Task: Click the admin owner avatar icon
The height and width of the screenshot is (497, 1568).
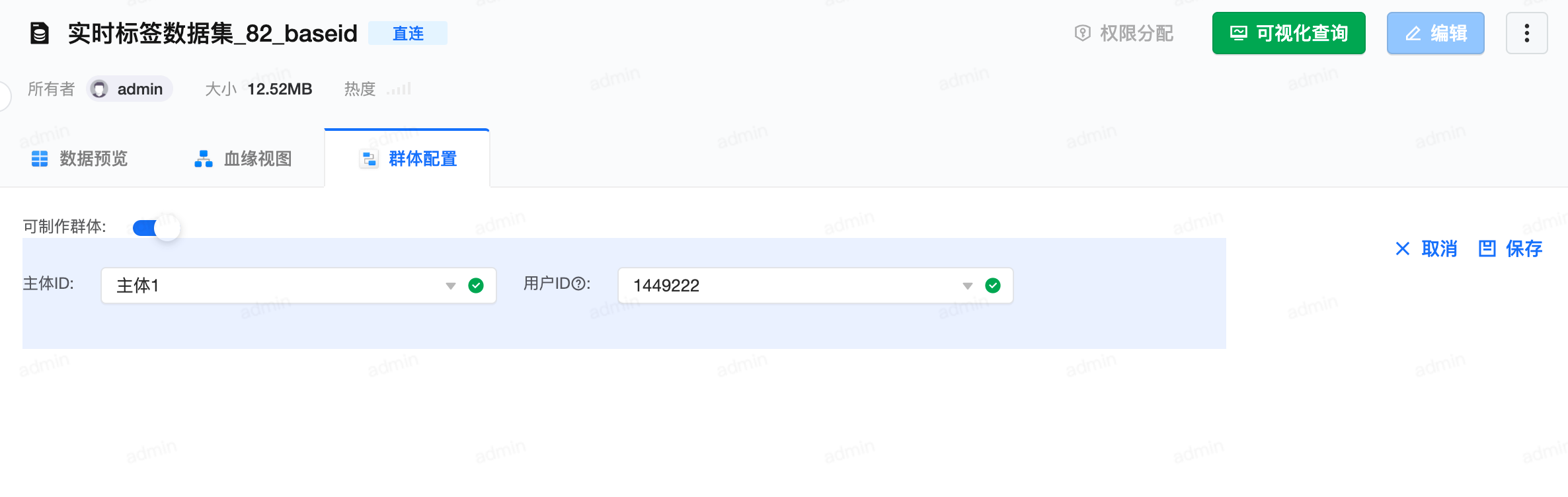Action: tap(99, 89)
